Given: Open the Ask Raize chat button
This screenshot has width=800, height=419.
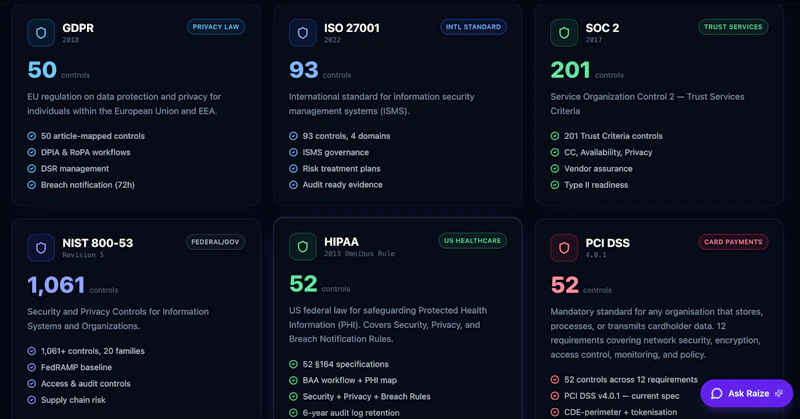Looking at the screenshot, I should click(x=746, y=393).
